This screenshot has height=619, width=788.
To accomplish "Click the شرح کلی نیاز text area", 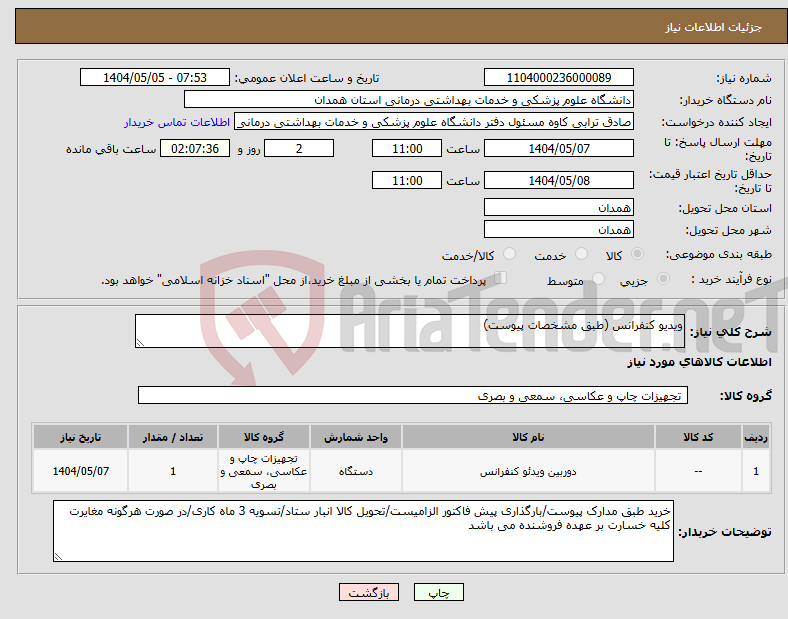I will (410, 331).
